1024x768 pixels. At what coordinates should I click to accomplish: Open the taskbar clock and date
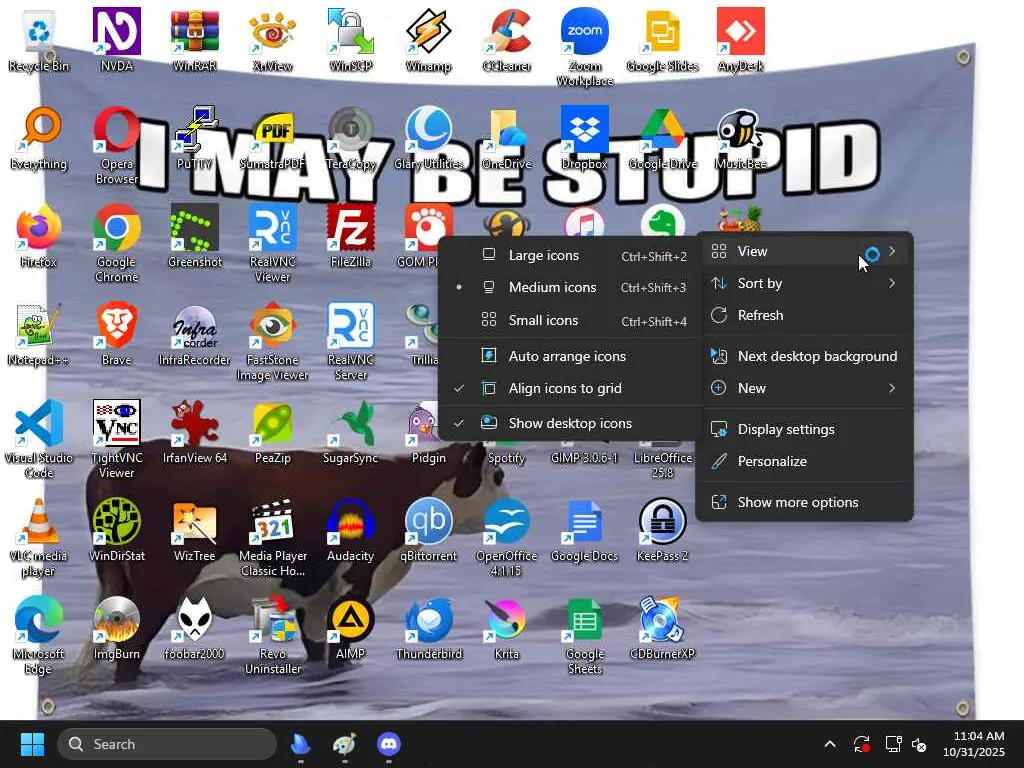coord(973,744)
